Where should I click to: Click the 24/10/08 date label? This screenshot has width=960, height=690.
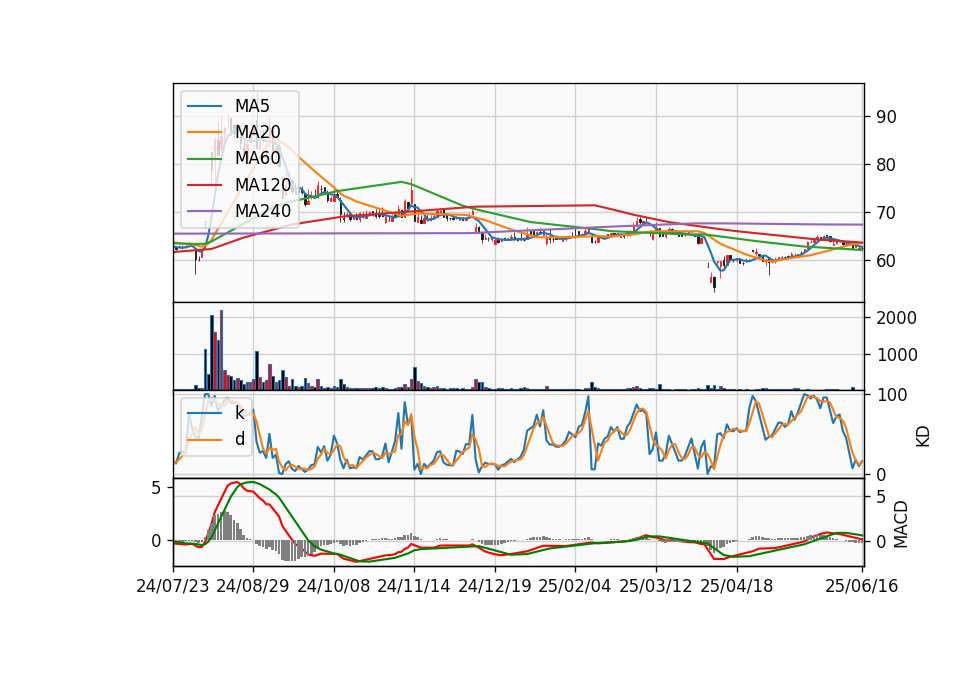pos(334,586)
